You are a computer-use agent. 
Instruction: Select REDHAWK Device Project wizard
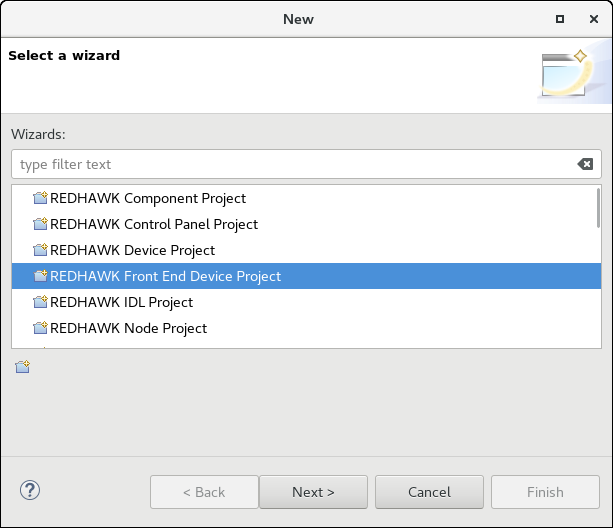tap(132, 250)
